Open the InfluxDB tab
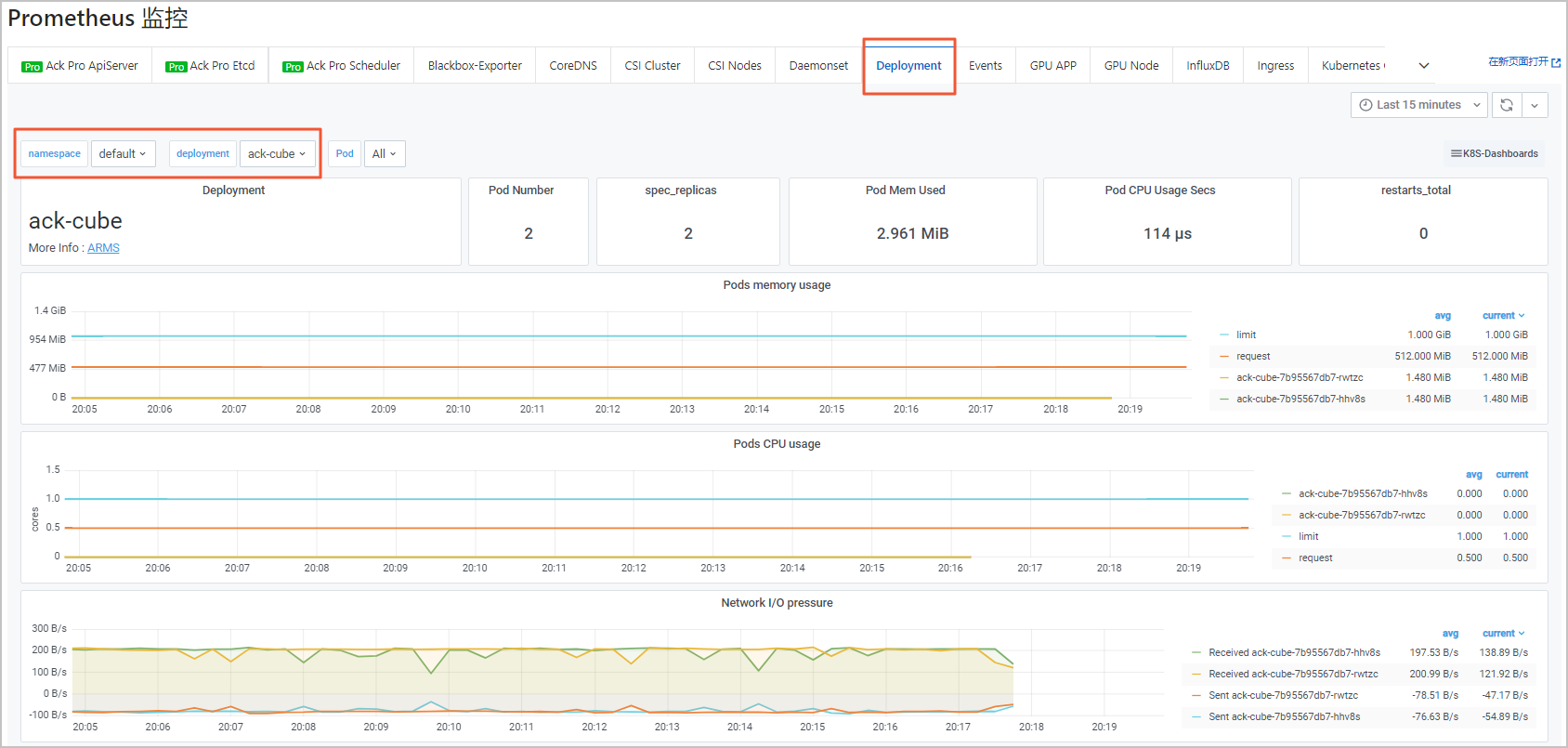 coord(1208,66)
